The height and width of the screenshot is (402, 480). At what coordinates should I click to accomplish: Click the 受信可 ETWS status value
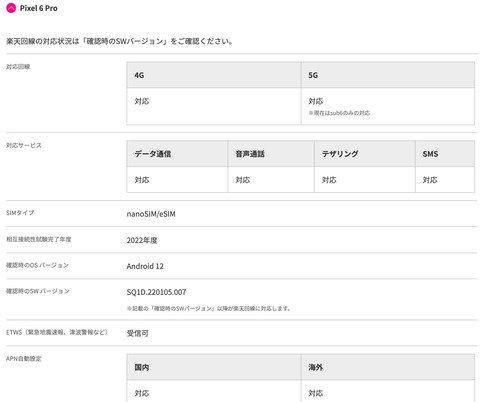[138, 333]
